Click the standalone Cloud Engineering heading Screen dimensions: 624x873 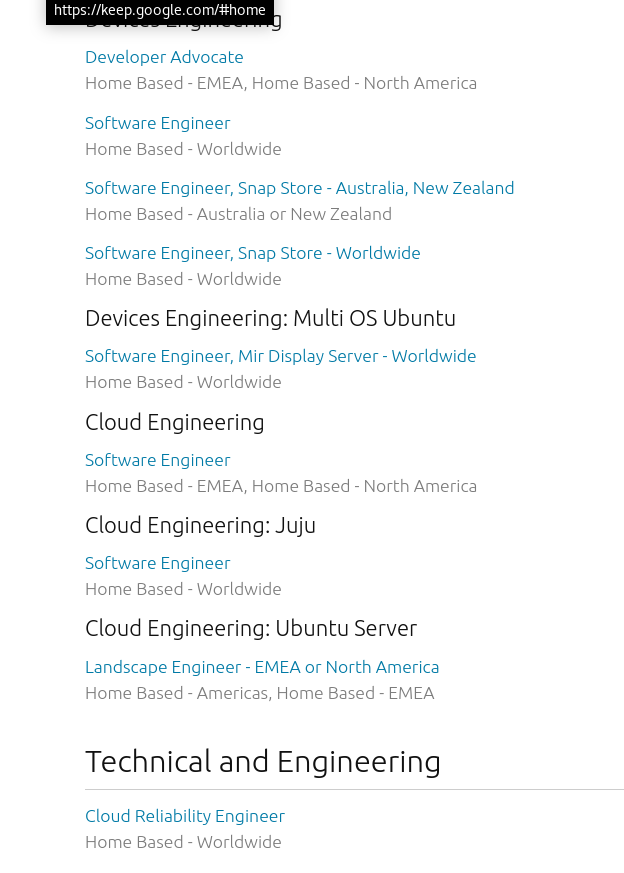pos(175,423)
